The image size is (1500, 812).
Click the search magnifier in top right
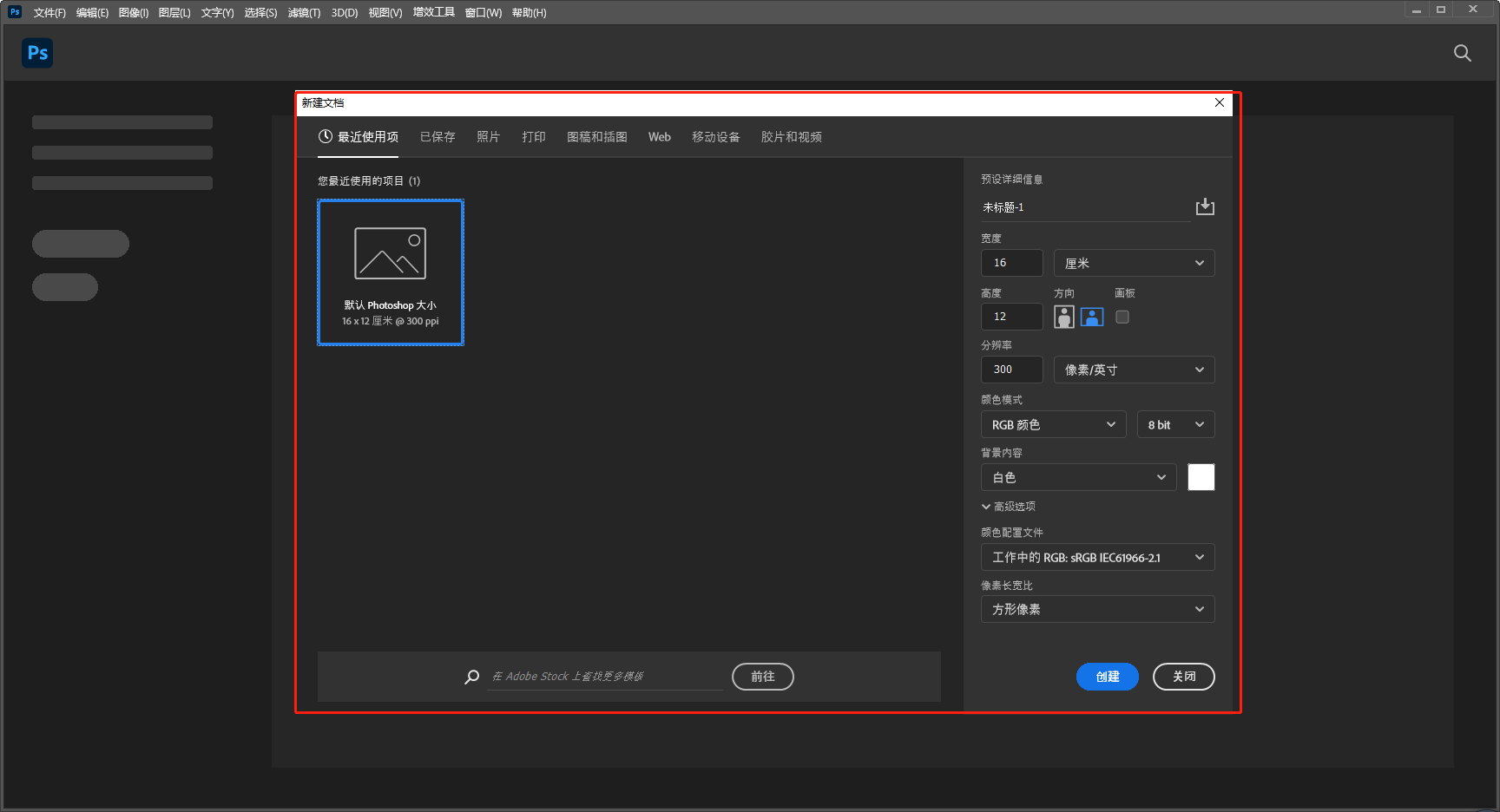pyautogui.click(x=1462, y=53)
